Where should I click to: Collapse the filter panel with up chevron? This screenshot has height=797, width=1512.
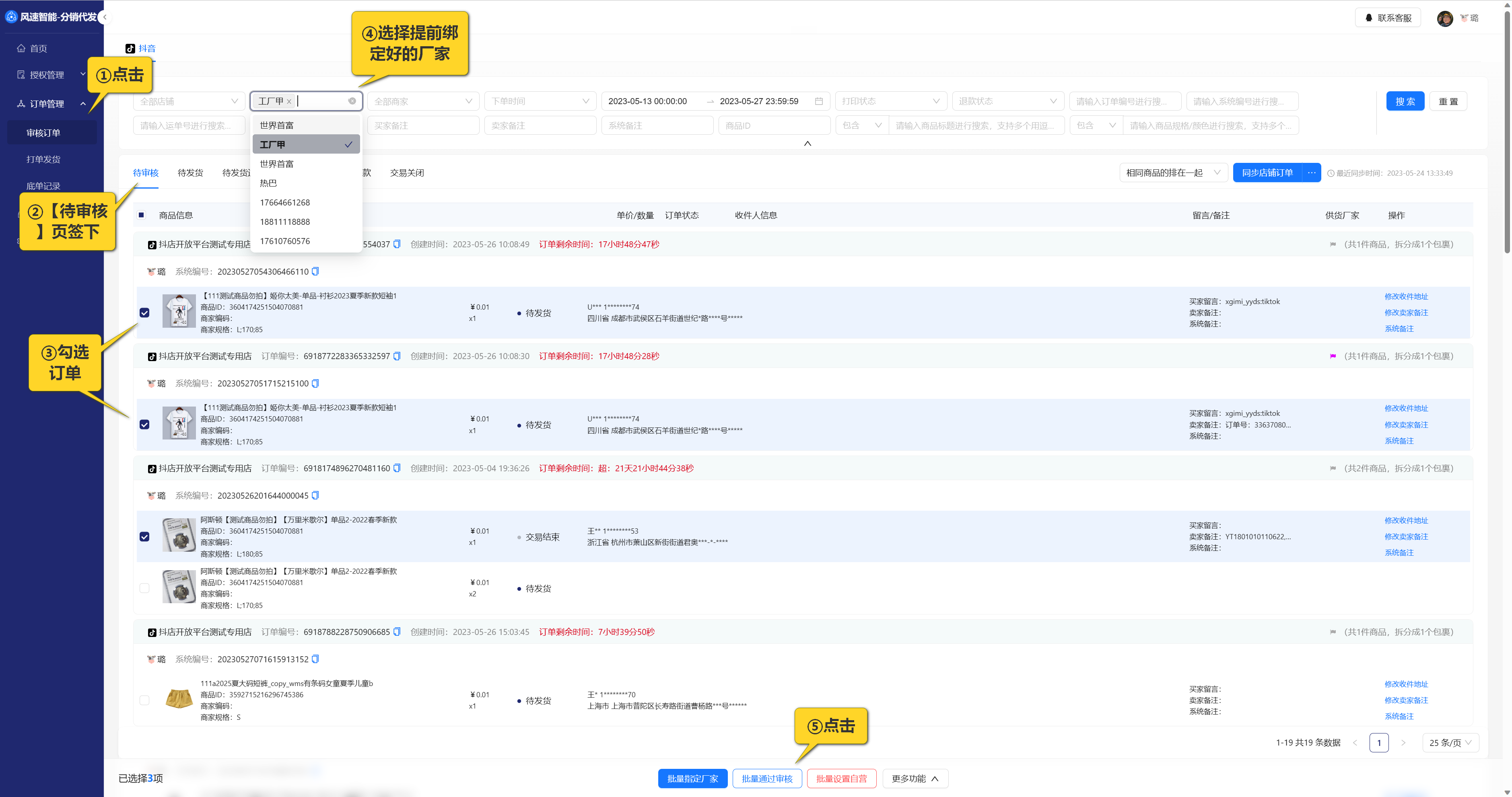coord(807,144)
